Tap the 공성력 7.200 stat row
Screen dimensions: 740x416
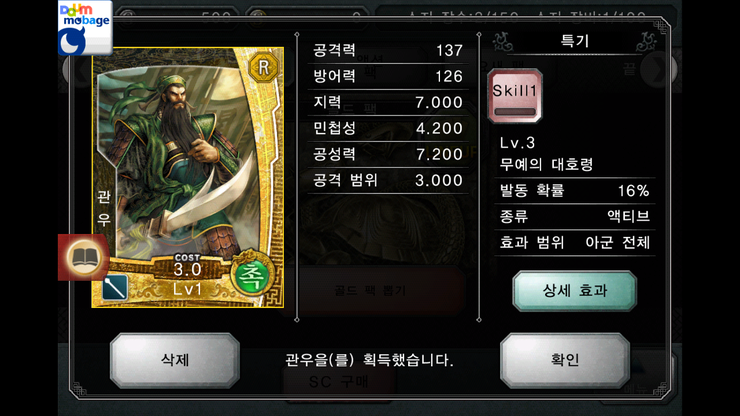pyautogui.click(x=388, y=154)
